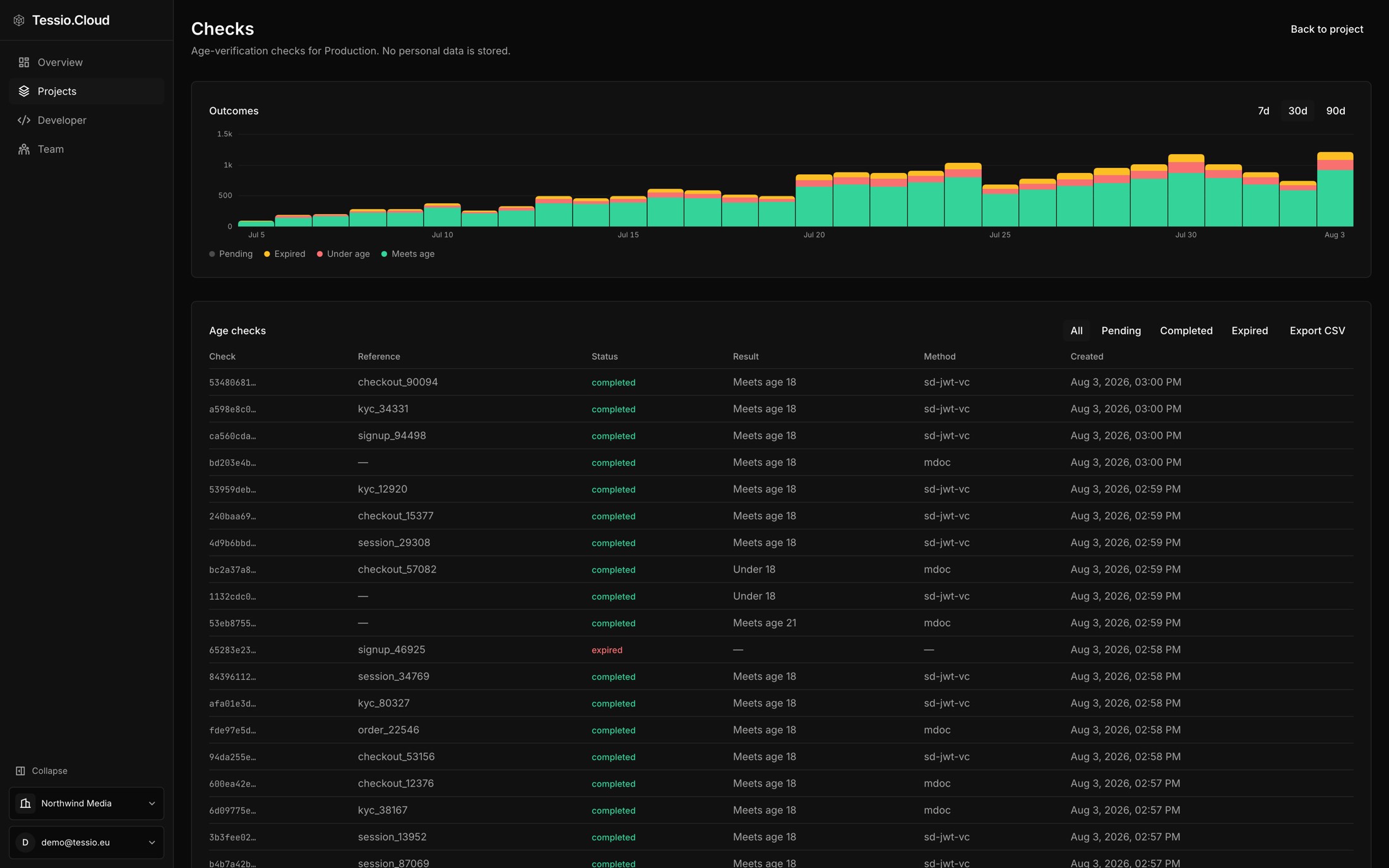This screenshot has width=1389, height=868.
Task: Click the Collapse sidebar panel icon
Action: coord(20,771)
